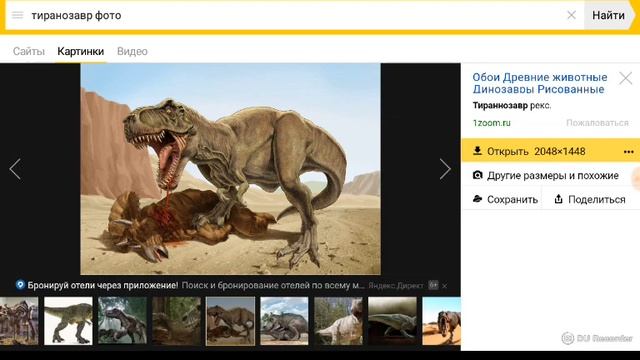This screenshot has height=360, width=640.
Task: Clear the search query with X icon
Action: [x=571, y=15]
